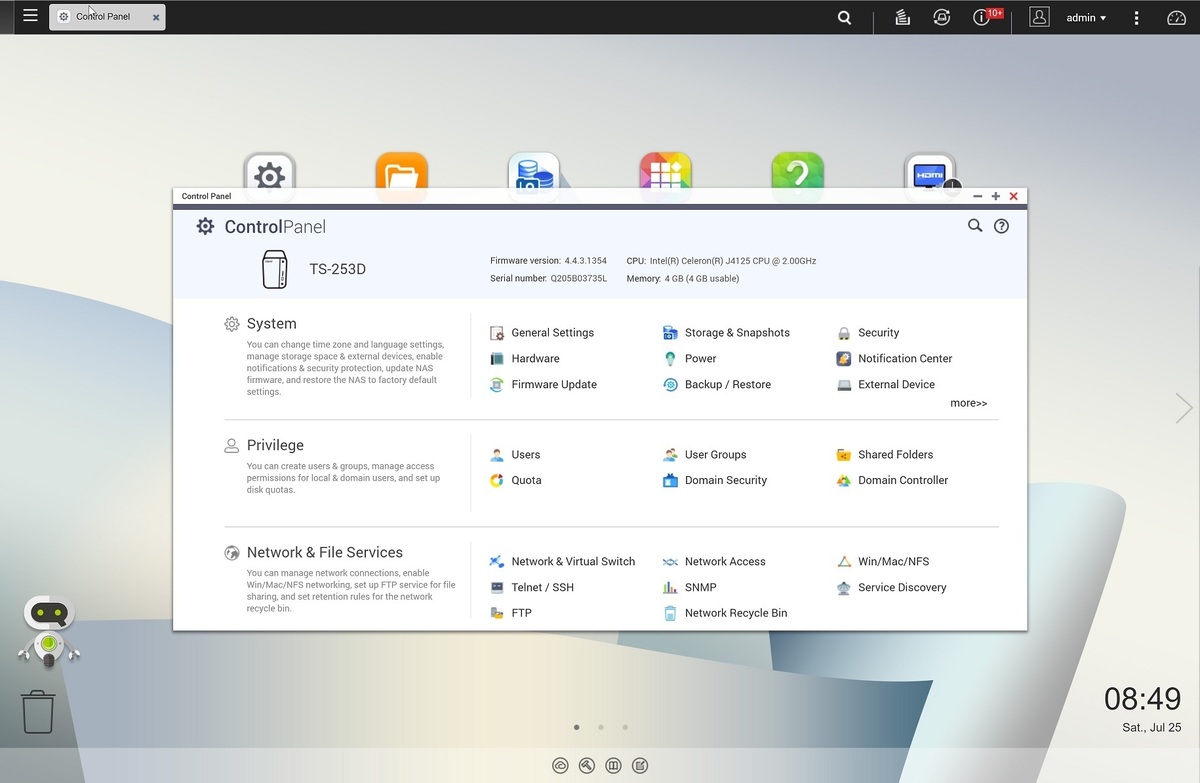Minimize the Control Panel window
The height and width of the screenshot is (783, 1200).
tap(977, 197)
